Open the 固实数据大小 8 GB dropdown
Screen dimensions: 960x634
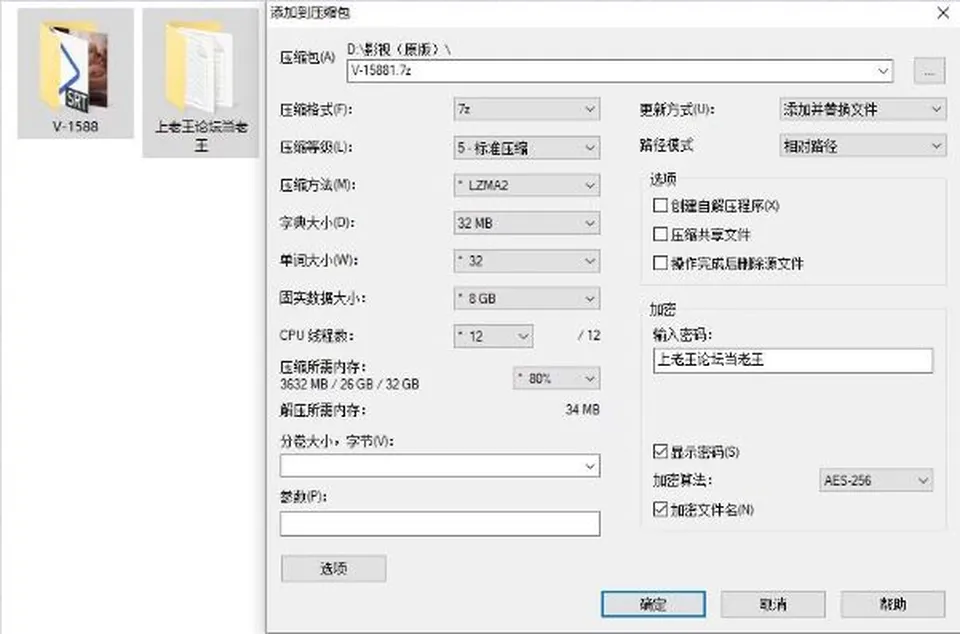tap(527, 299)
